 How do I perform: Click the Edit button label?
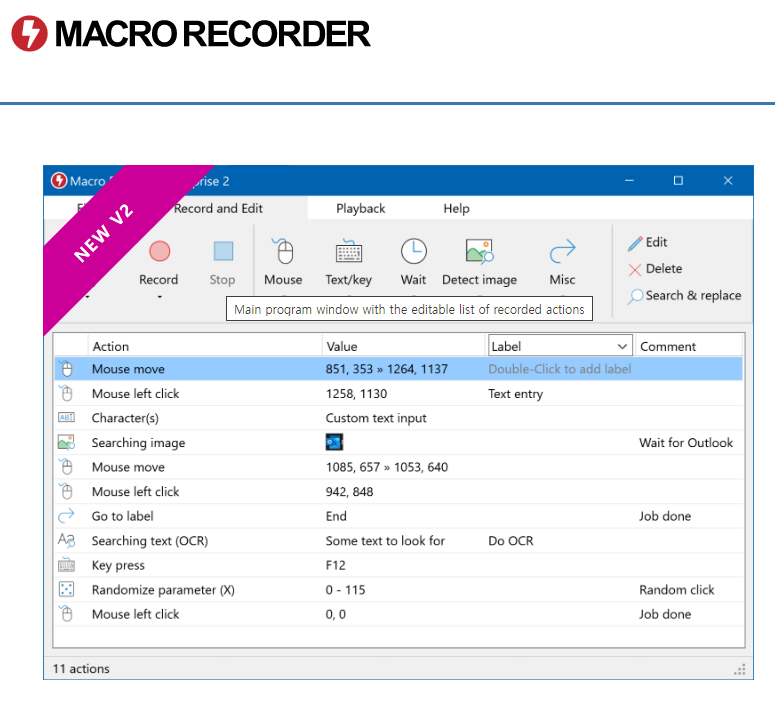656,242
